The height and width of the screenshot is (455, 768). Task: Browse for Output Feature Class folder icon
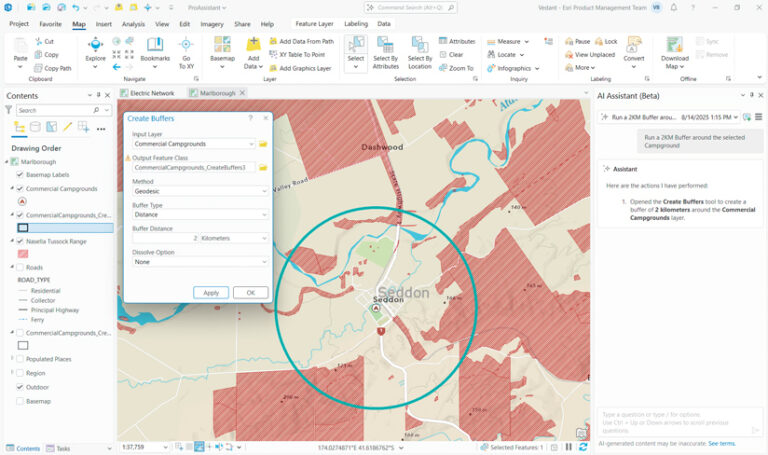click(263, 168)
